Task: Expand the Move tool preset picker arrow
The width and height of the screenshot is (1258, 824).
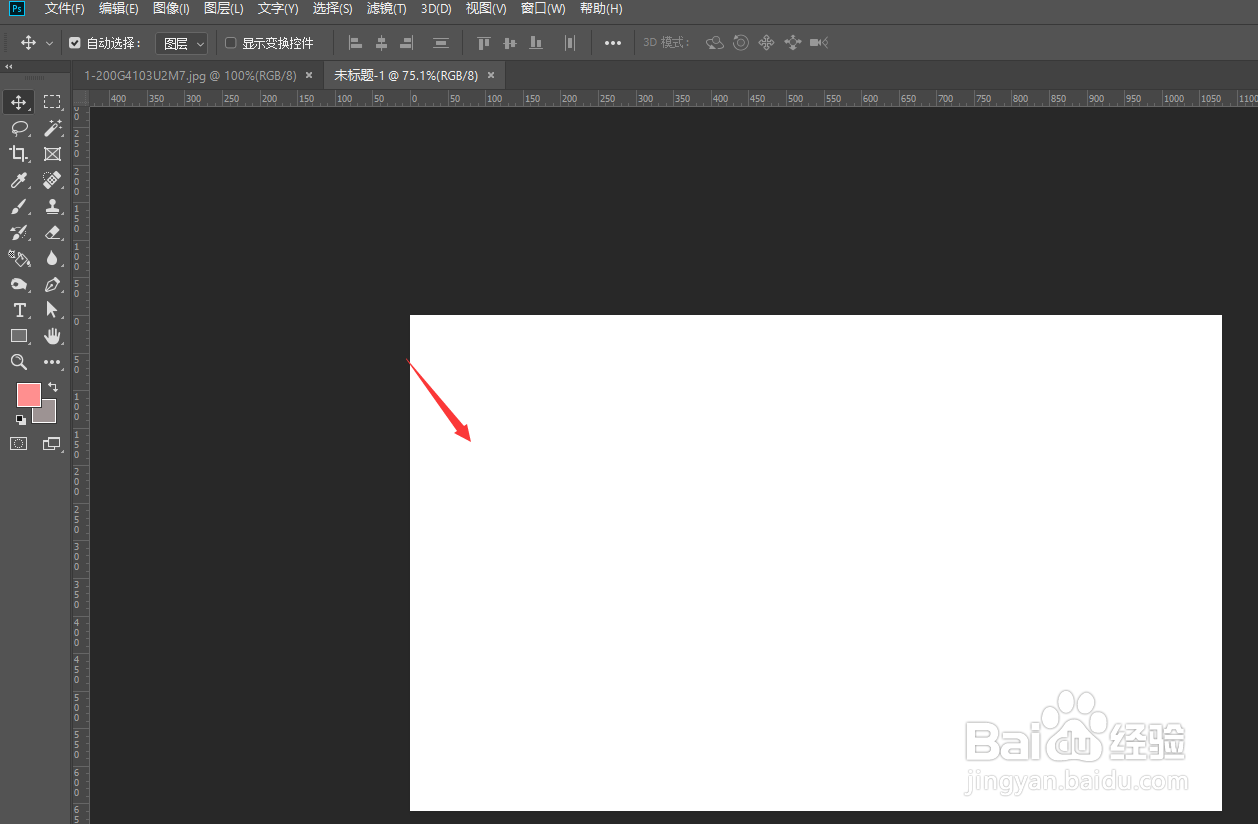Action: pyautogui.click(x=49, y=44)
